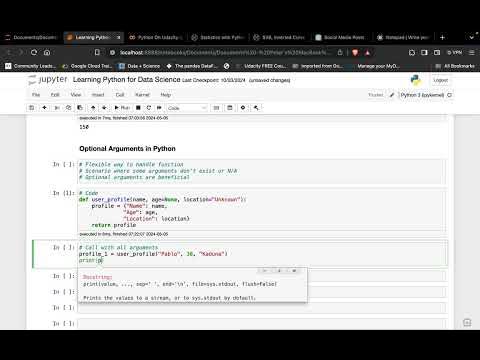Open Brave Shields lion icon

point(355,52)
